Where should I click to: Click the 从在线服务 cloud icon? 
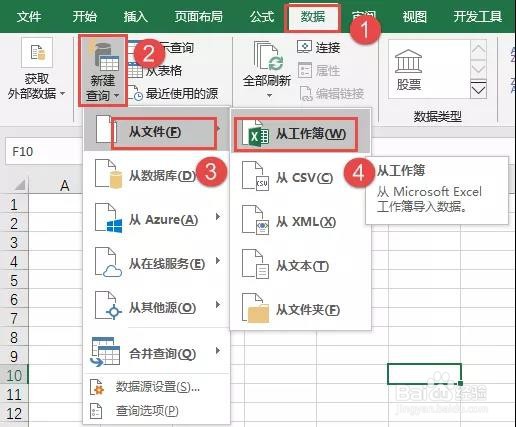108,262
